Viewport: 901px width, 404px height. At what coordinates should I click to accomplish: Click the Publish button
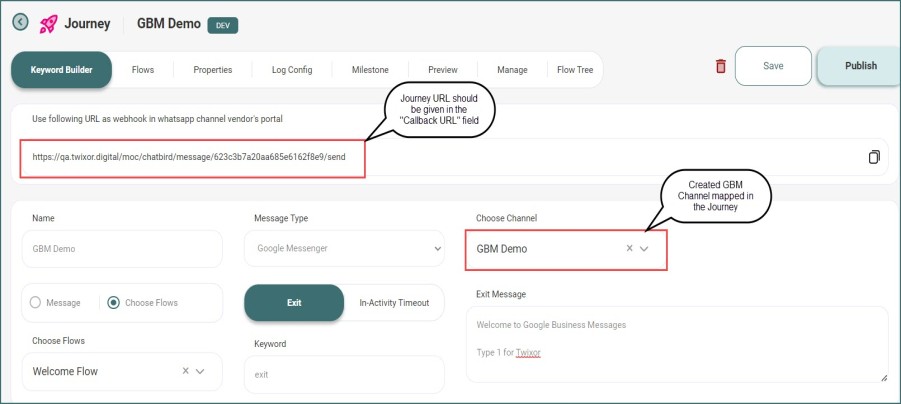pyautogui.click(x=860, y=66)
